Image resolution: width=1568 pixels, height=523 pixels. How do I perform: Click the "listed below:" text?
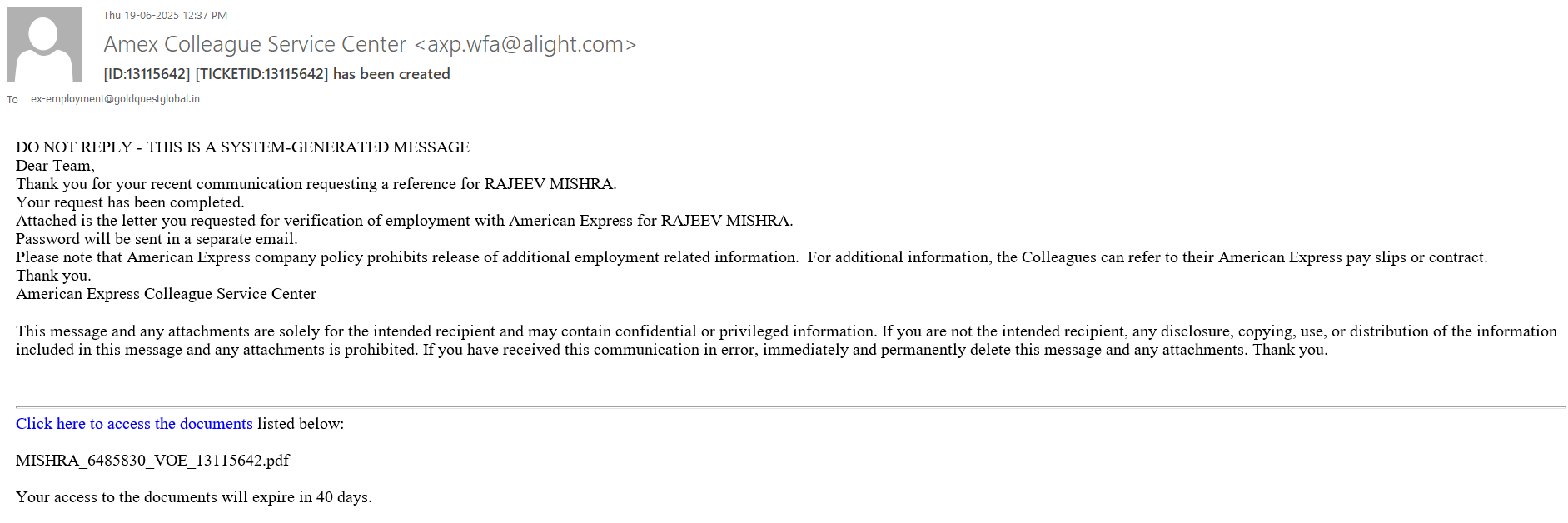[x=301, y=424]
